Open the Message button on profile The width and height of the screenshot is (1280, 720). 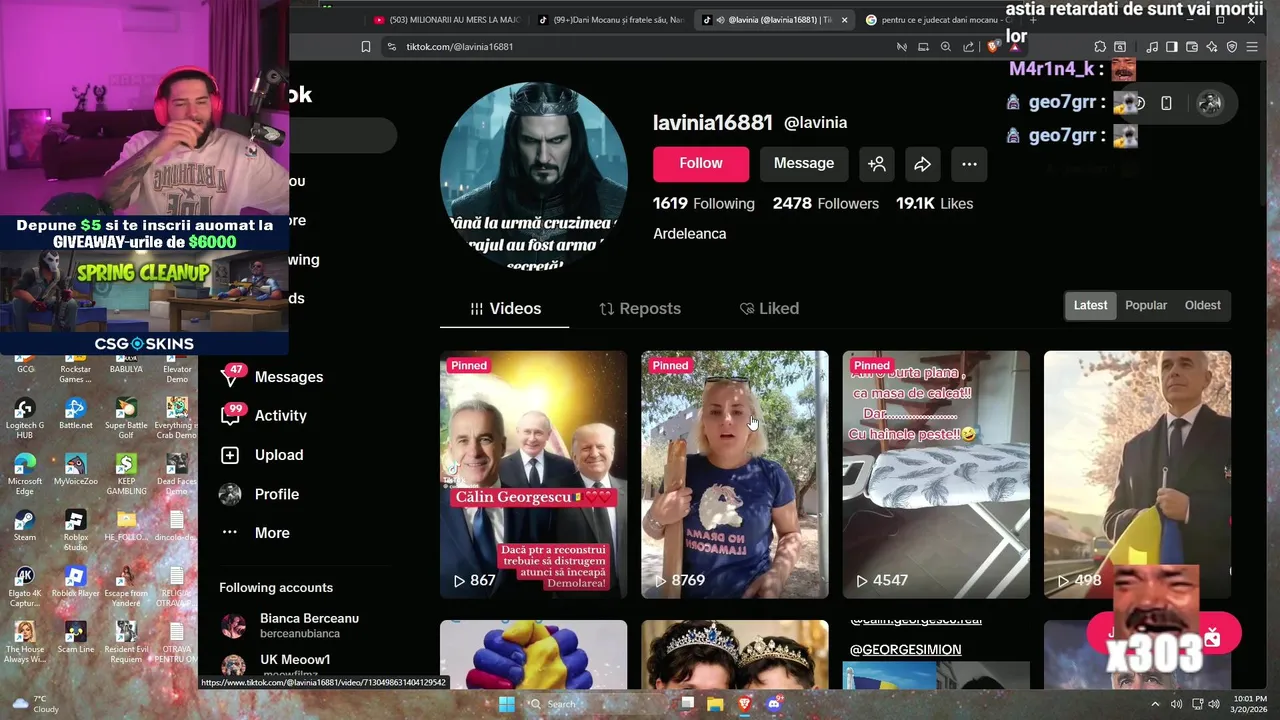[x=804, y=164]
